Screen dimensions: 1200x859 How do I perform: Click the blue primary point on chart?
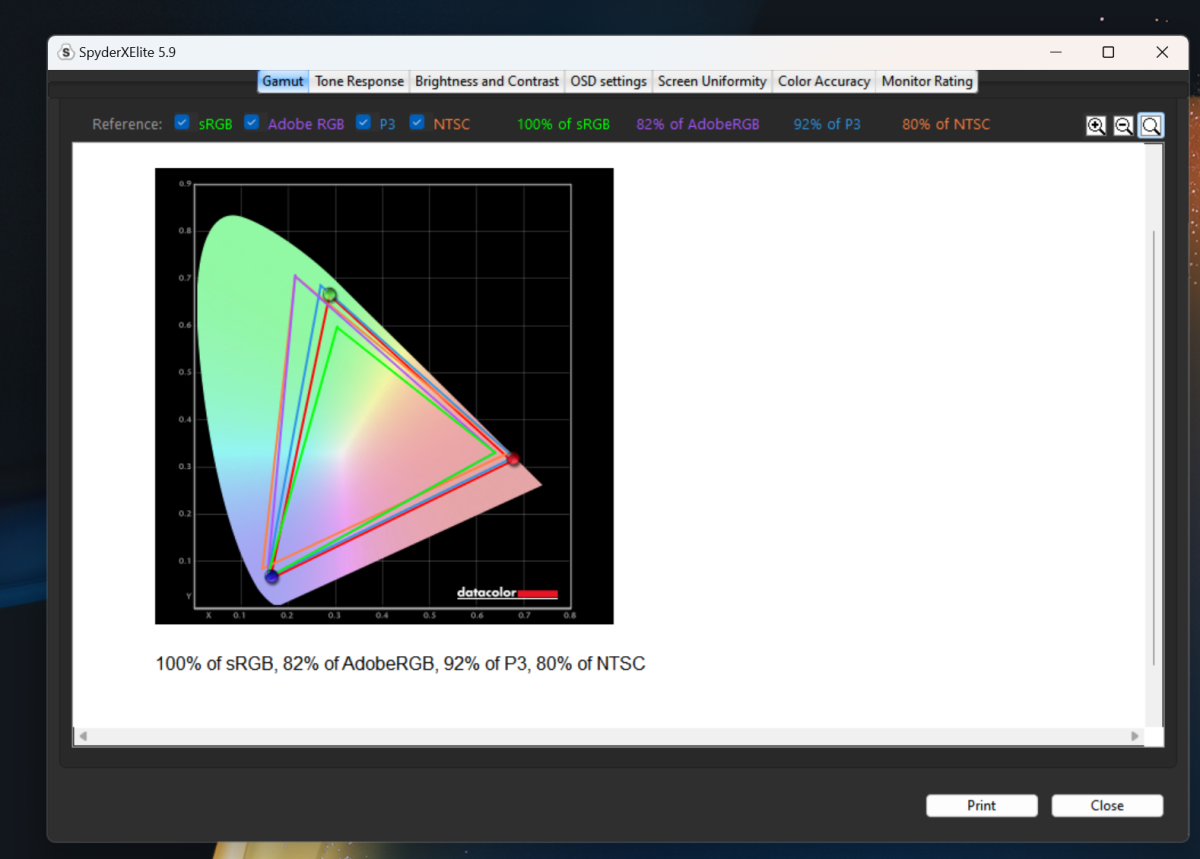click(x=271, y=577)
